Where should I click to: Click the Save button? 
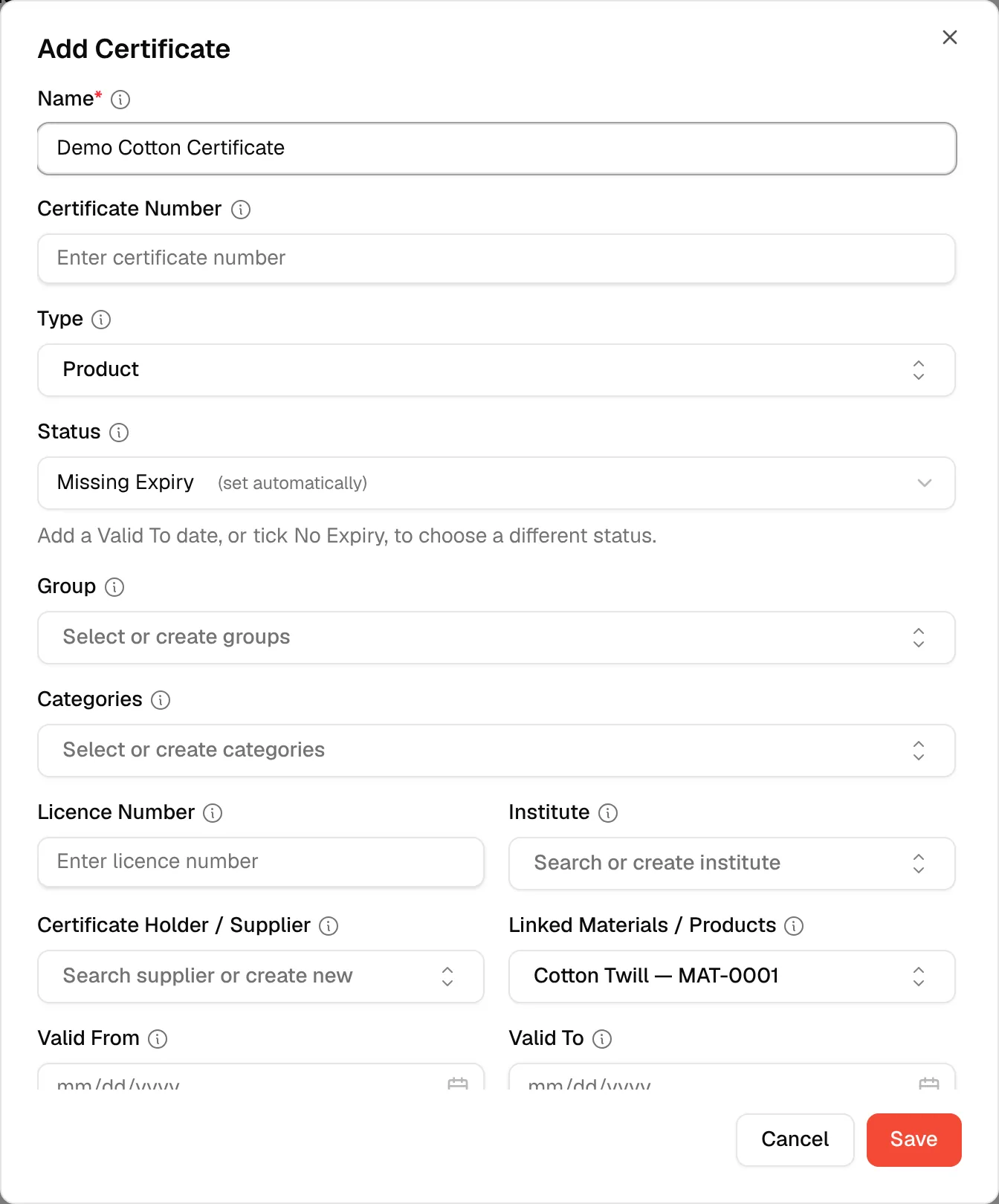914,1140
